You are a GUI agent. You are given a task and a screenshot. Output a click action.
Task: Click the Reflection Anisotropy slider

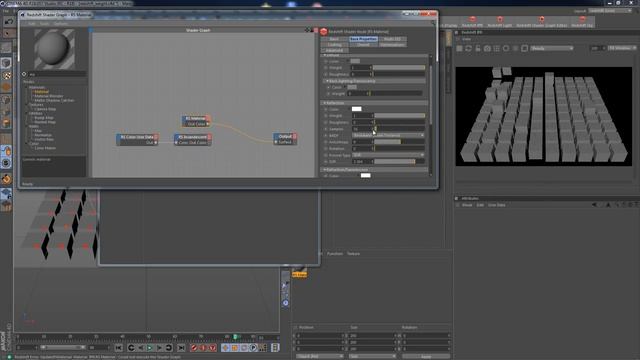399,142
